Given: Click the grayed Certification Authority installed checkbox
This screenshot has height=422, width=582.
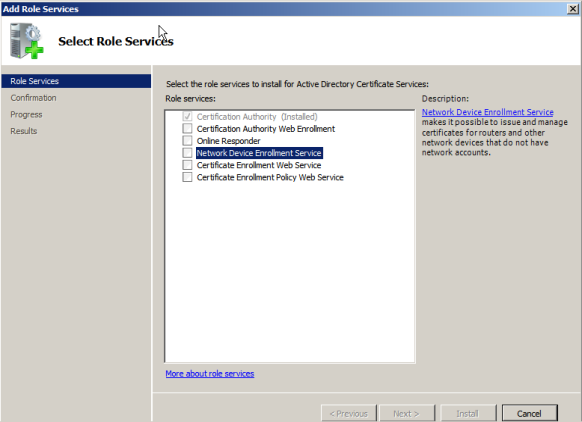Looking at the screenshot, I should pos(187,117).
